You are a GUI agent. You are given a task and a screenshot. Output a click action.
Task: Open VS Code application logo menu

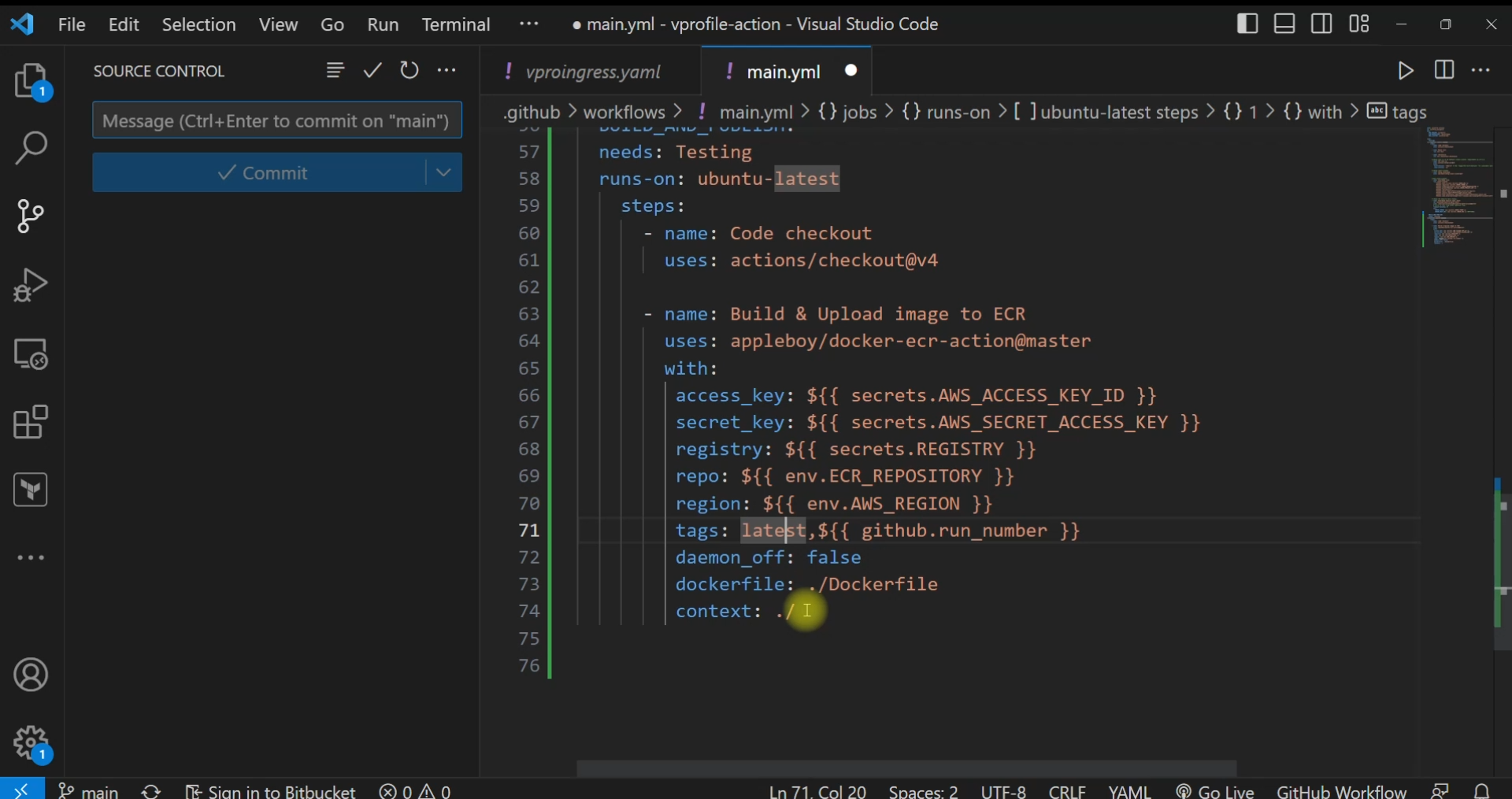coord(22,24)
